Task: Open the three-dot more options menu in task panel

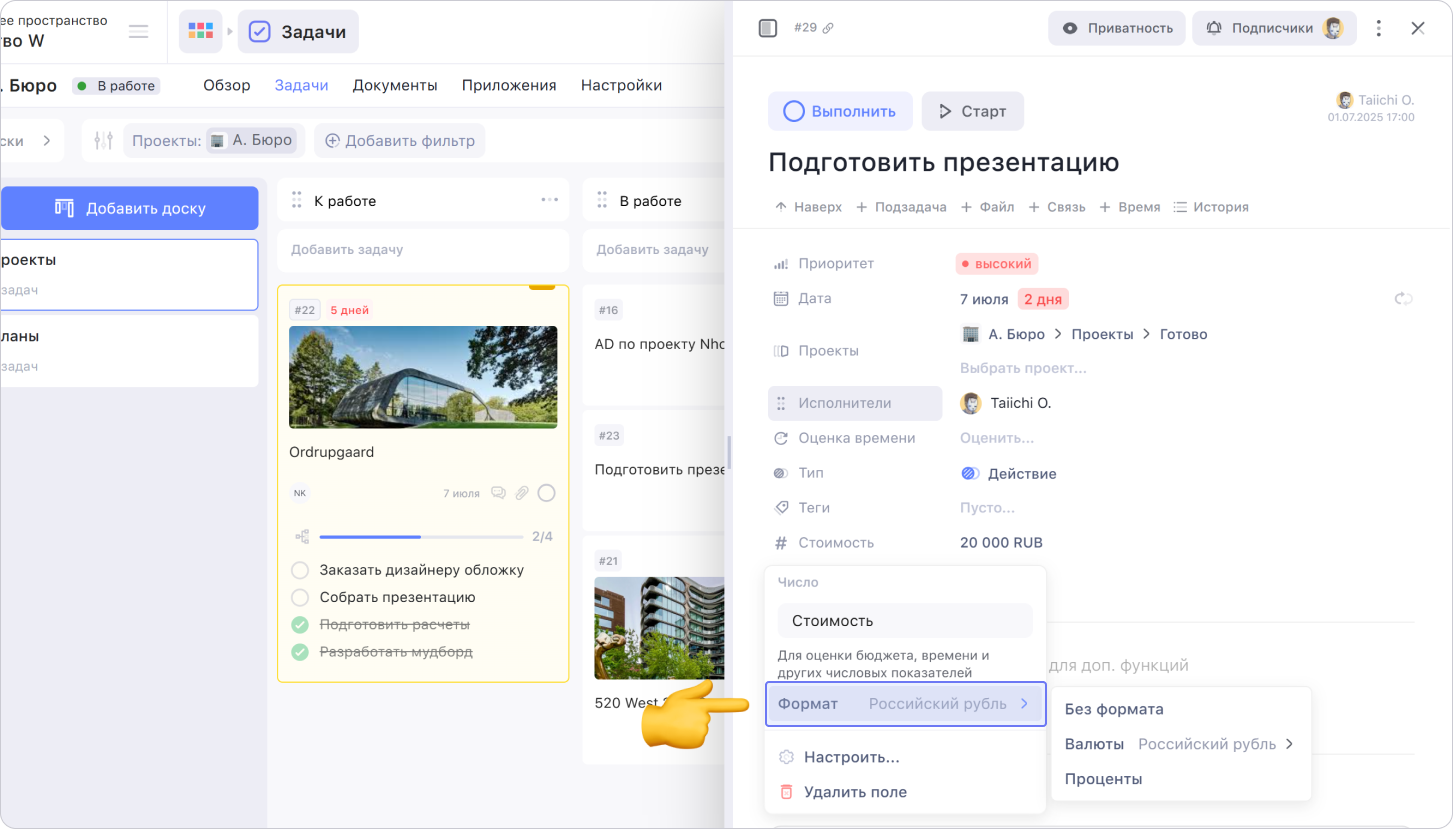Action: tap(1380, 28)
